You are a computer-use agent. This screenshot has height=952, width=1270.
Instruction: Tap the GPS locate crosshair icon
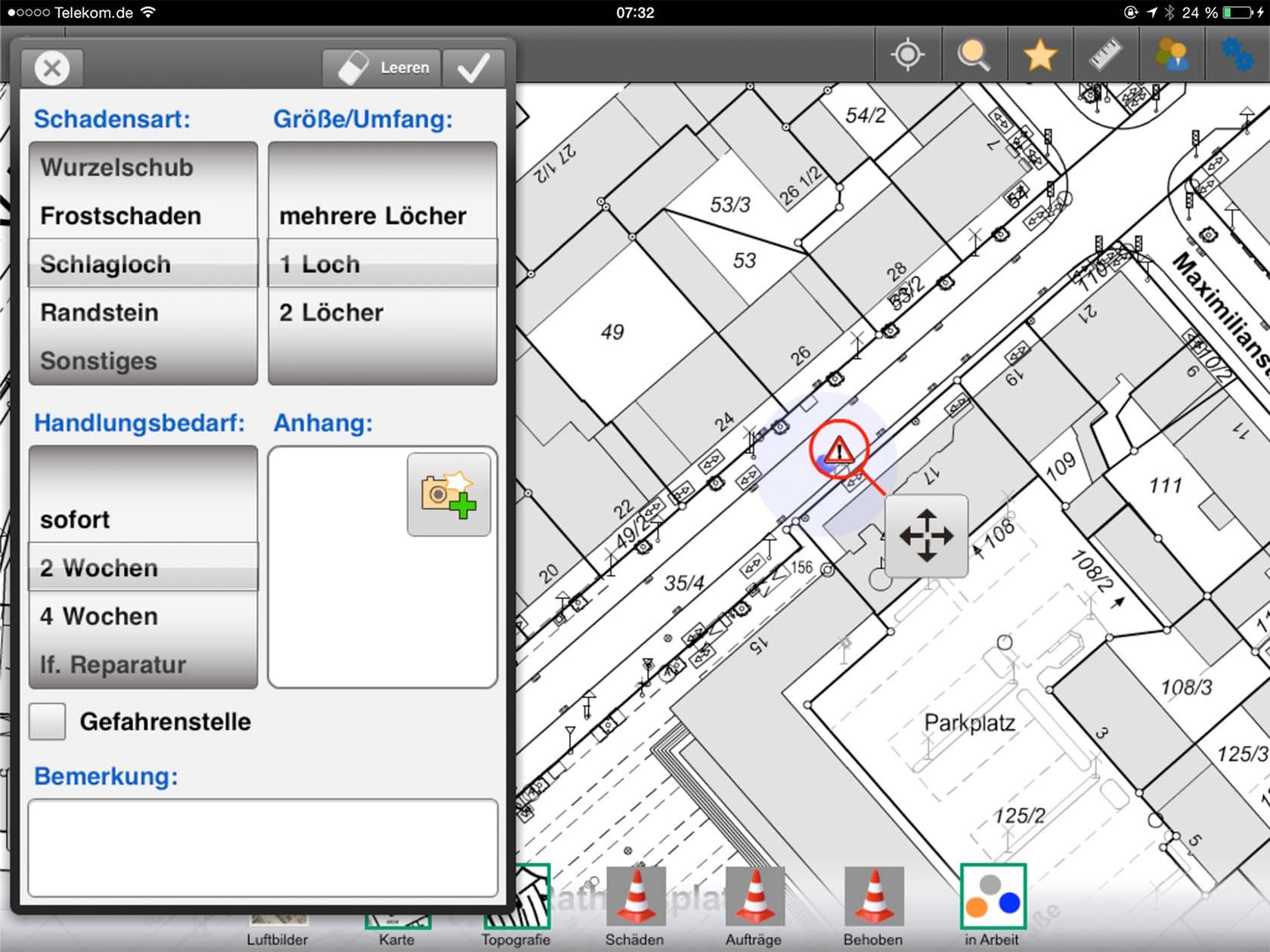pos(908,55)
